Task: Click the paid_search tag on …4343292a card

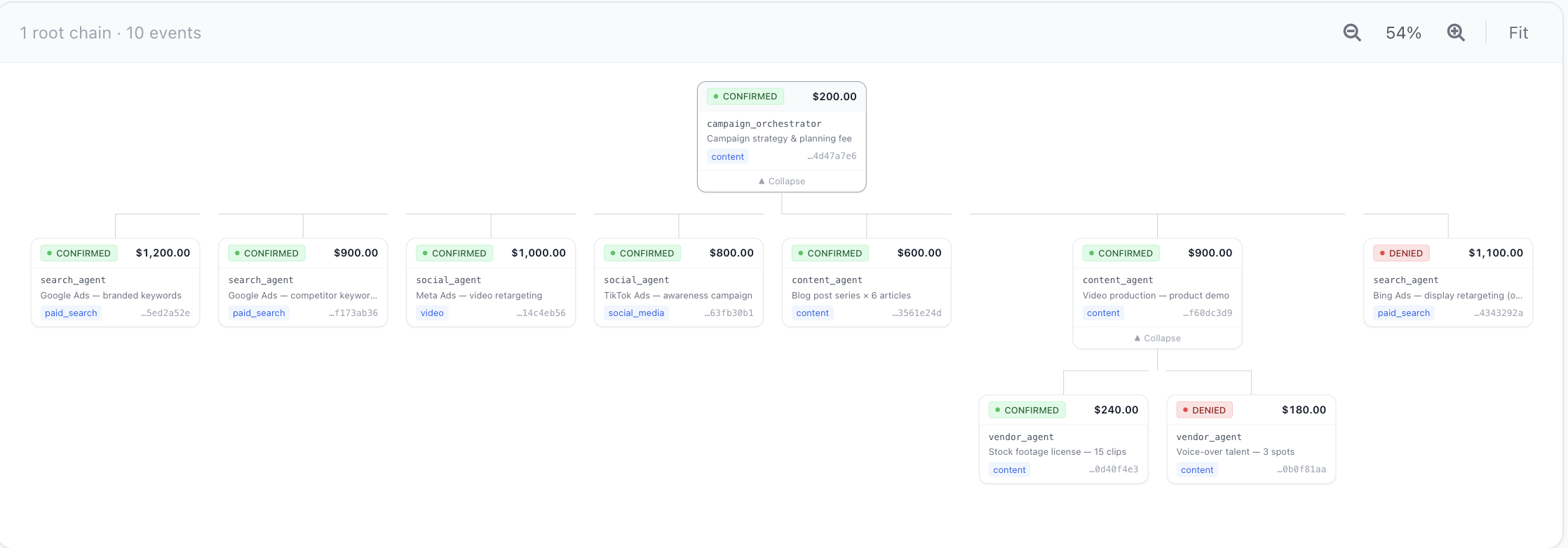Action: pos(1403,313)
